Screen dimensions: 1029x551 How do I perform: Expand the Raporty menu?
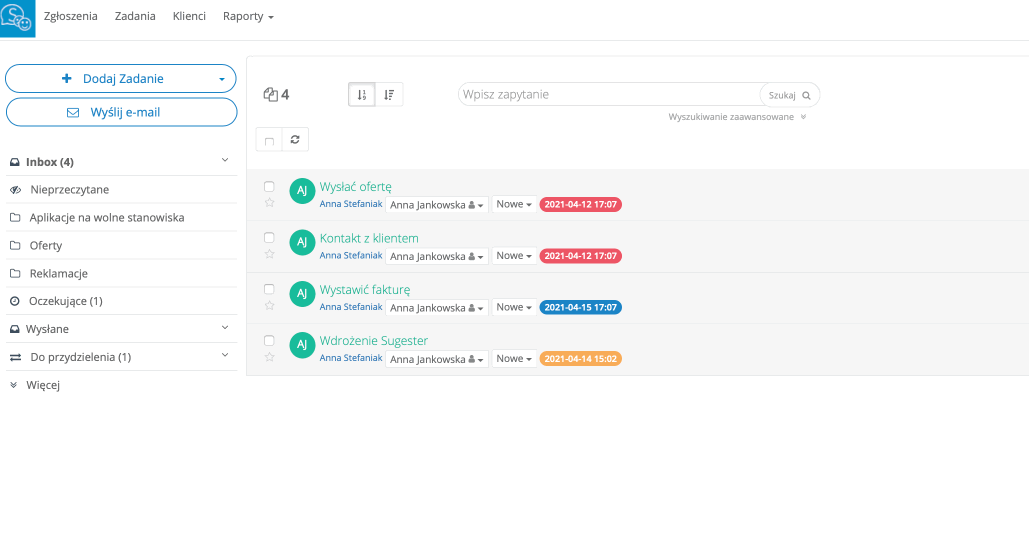248,16
